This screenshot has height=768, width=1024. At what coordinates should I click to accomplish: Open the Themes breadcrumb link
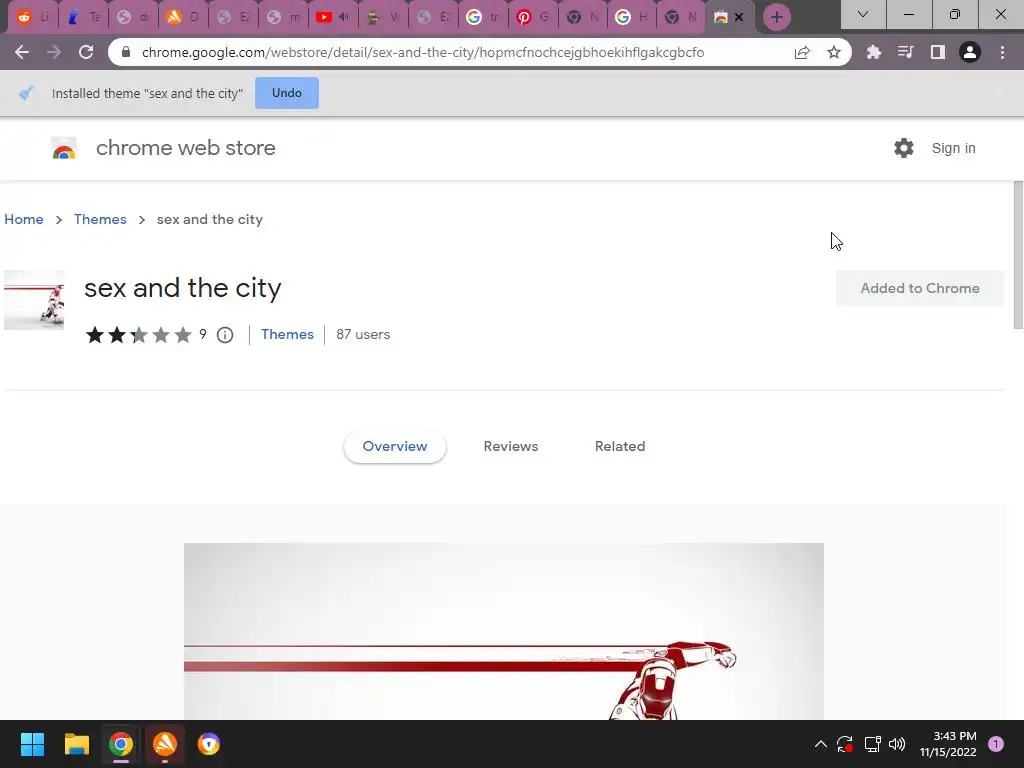pos(100,219)
